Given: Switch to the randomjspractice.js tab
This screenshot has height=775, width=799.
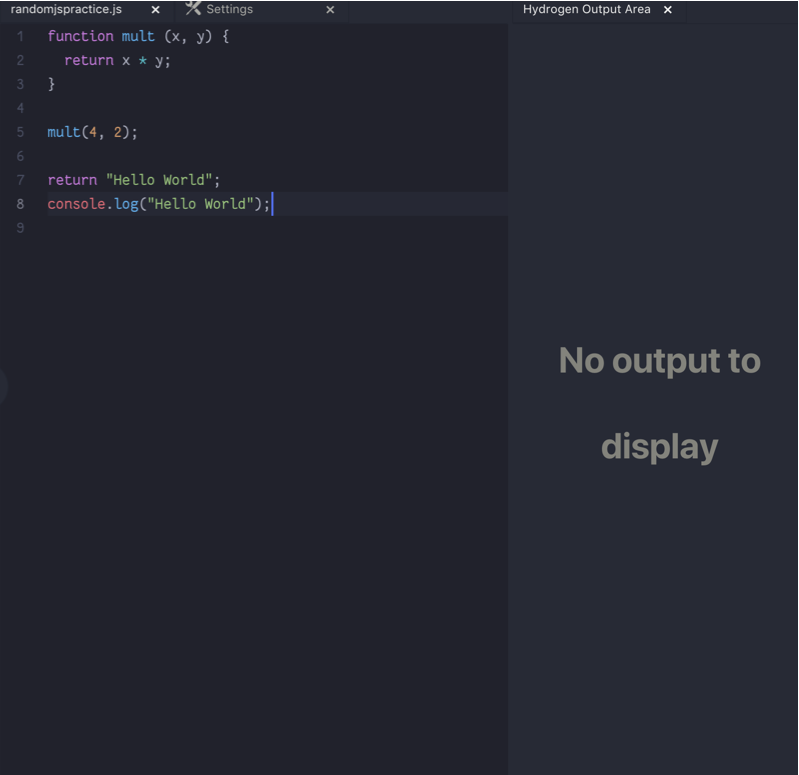Looking at the screenshot, I should tap(66, 10).
